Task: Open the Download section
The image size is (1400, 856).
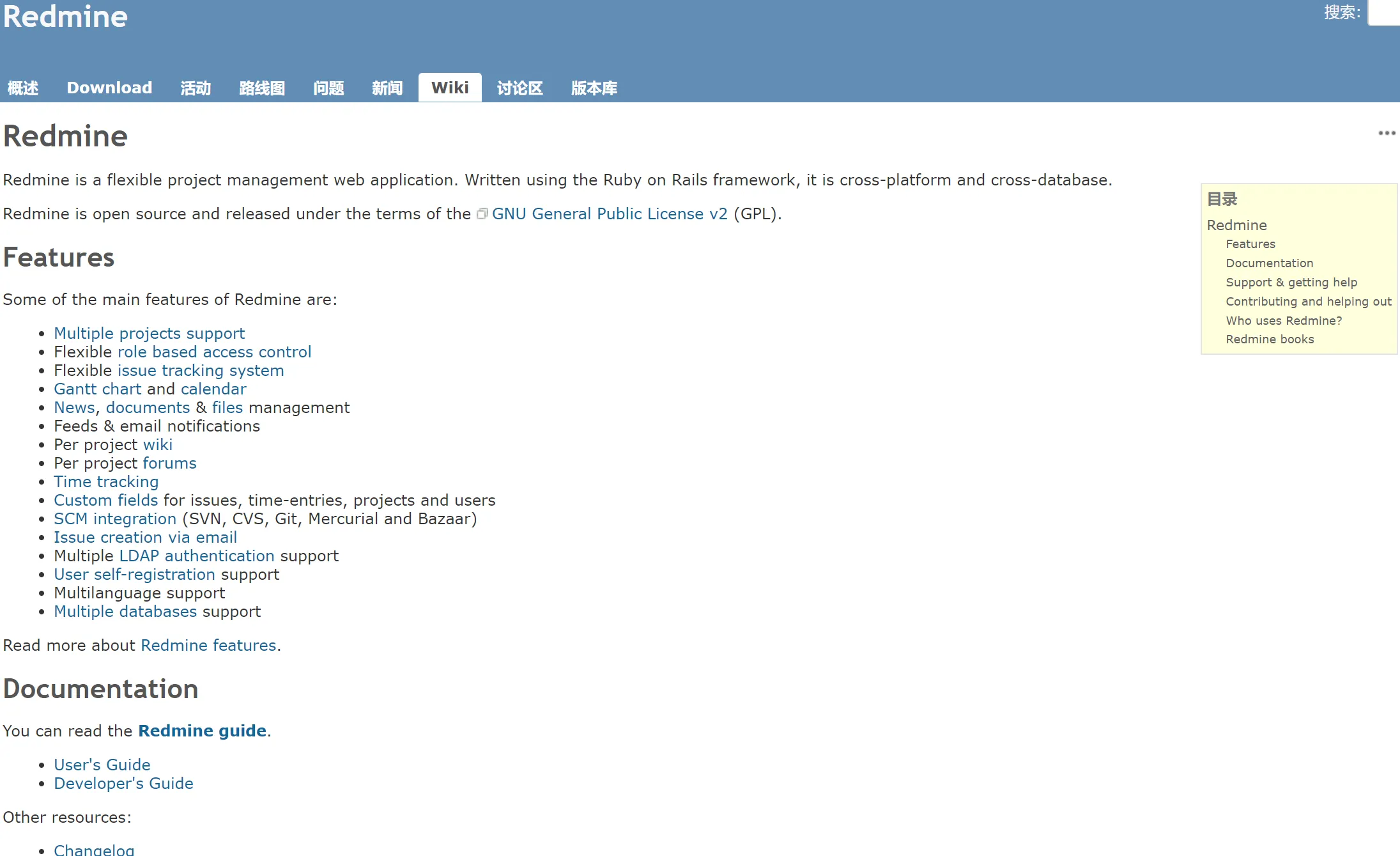Action: point(110,88)
